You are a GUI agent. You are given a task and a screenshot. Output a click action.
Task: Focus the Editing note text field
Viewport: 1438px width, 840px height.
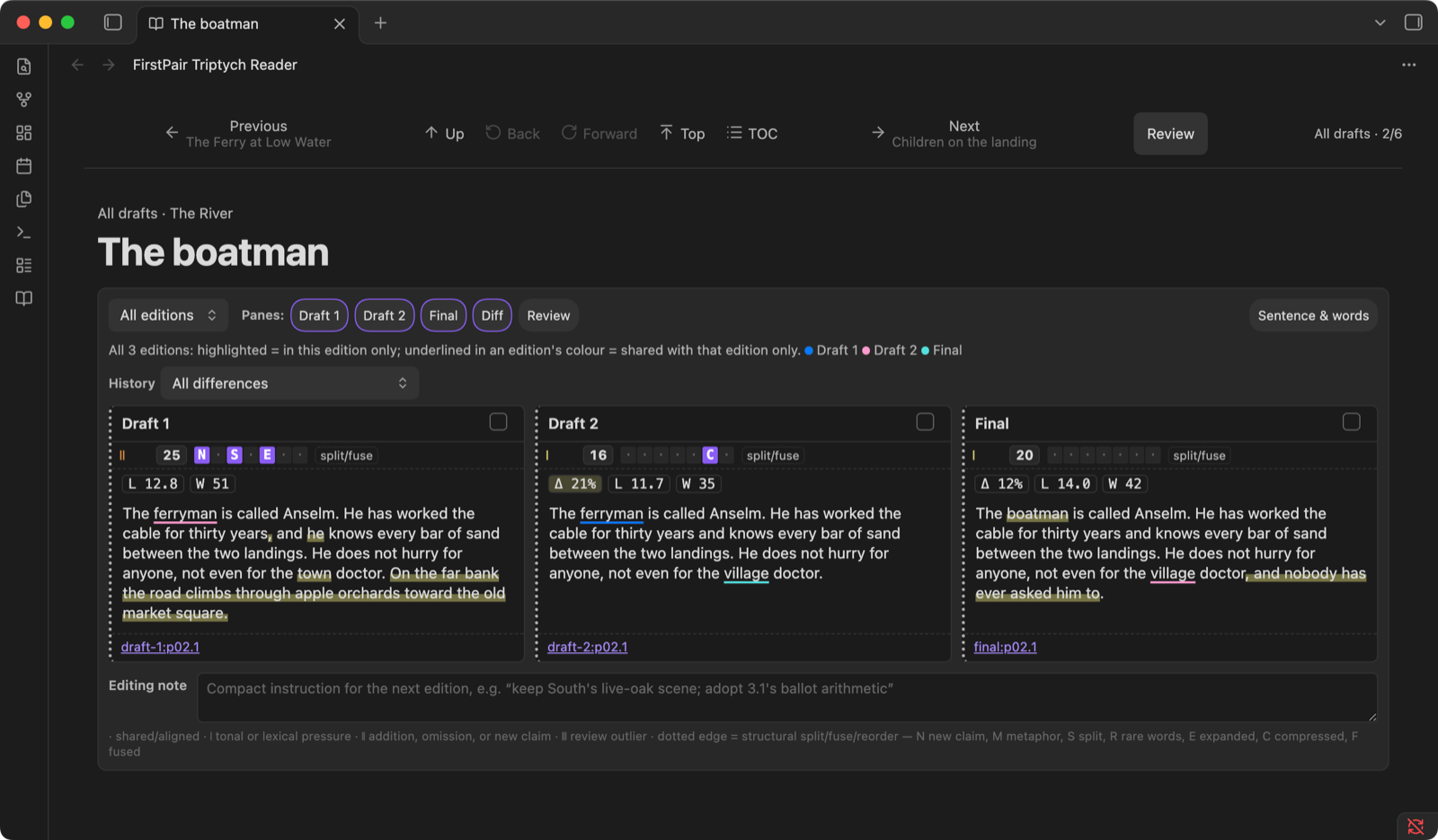click(787, 697)
